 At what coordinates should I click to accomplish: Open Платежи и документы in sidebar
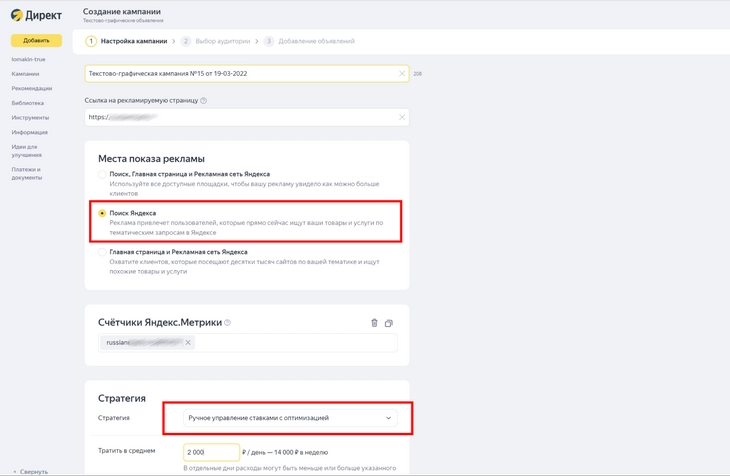click(27, 173)
